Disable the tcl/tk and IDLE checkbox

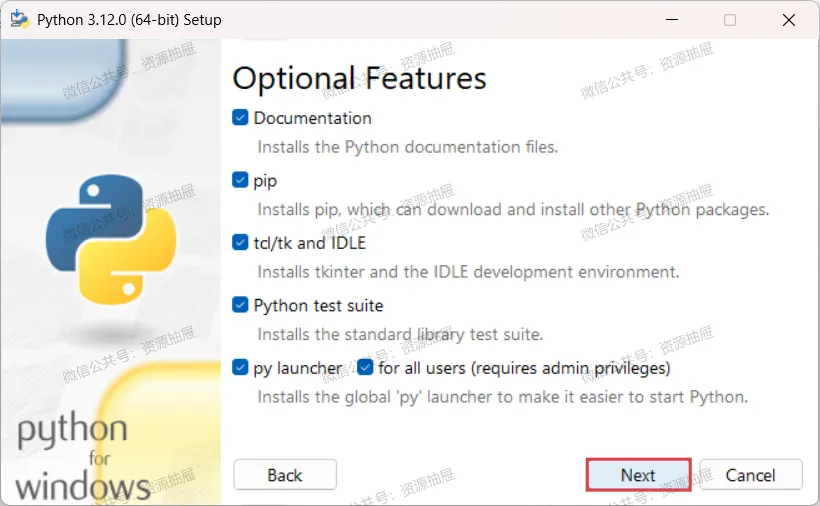[x=240, y=242]
